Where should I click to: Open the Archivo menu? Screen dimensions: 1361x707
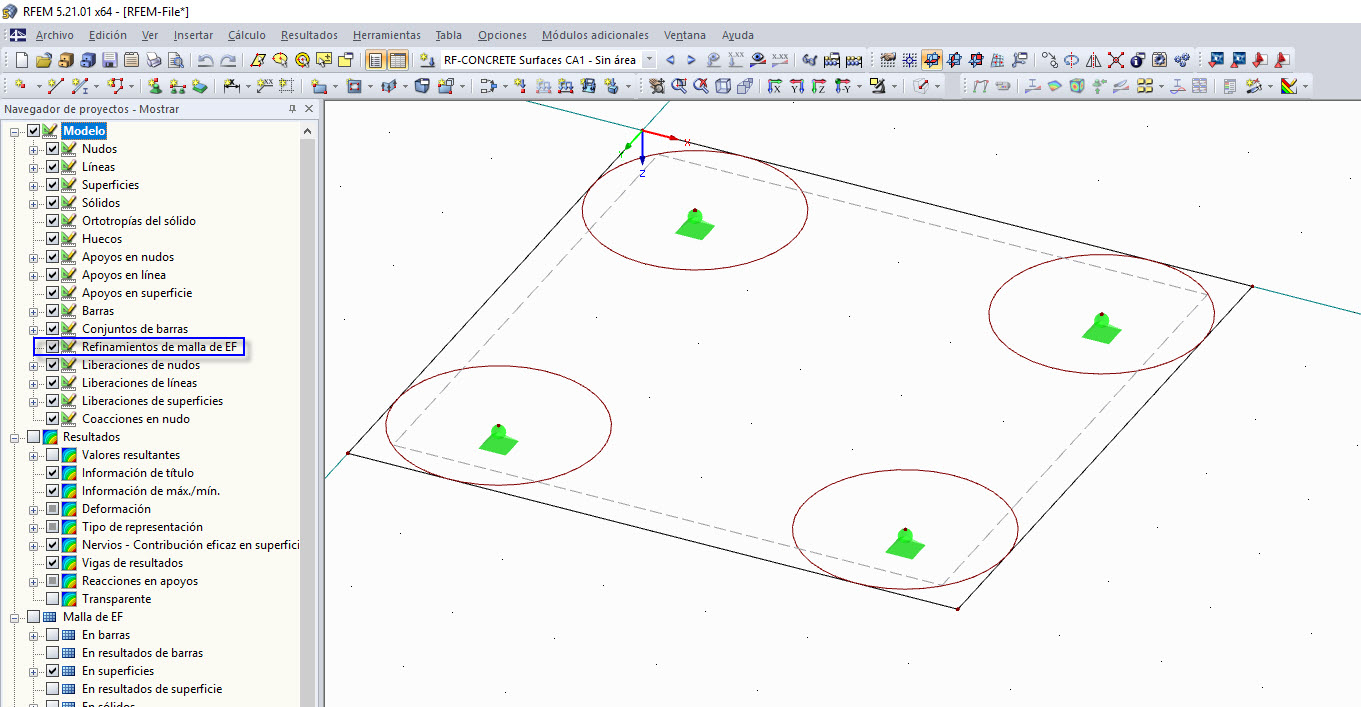click(x=54, y=35)
